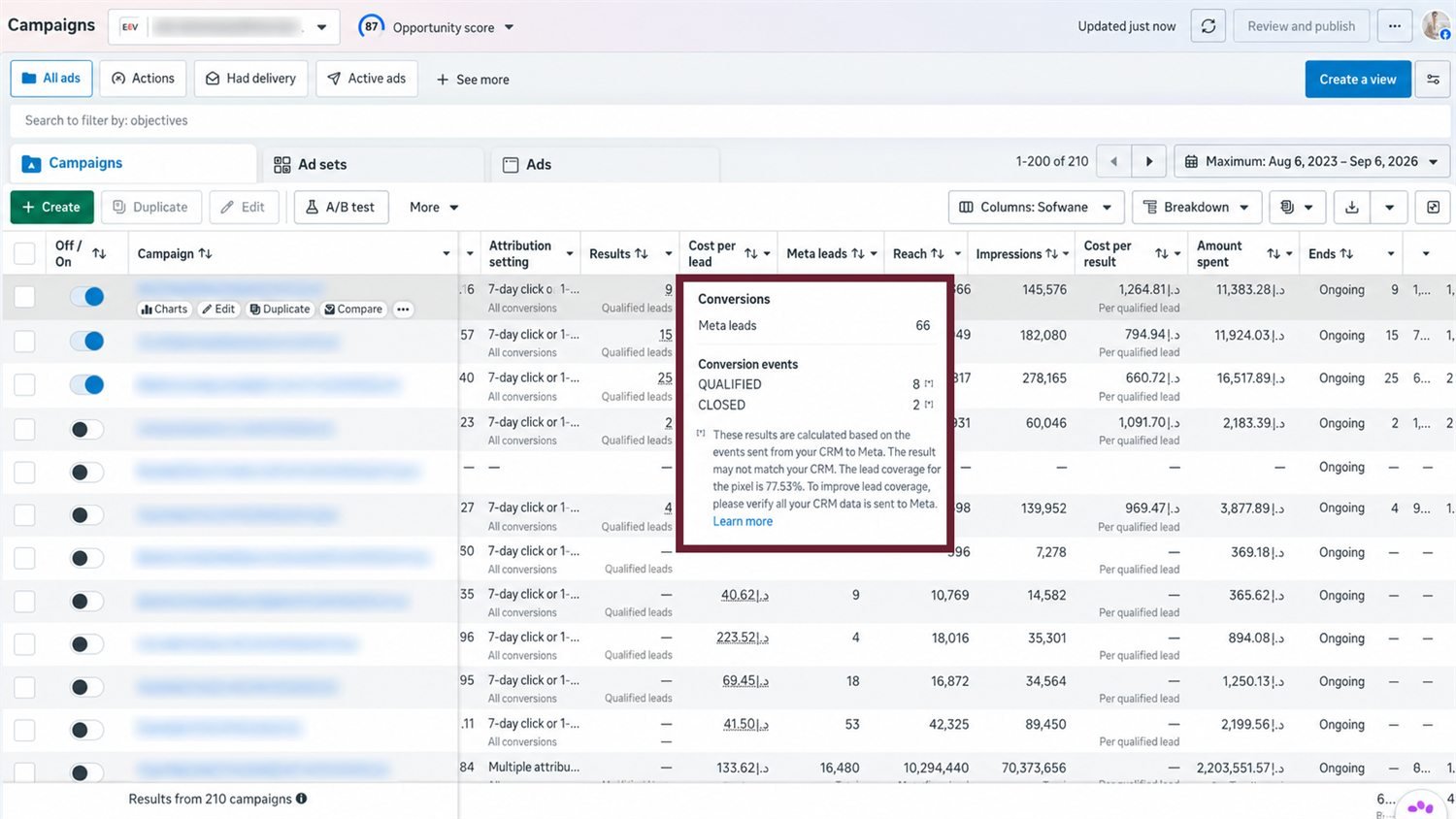Open the date range picker
1456x819 pixels.
(x=1312, y=161)
